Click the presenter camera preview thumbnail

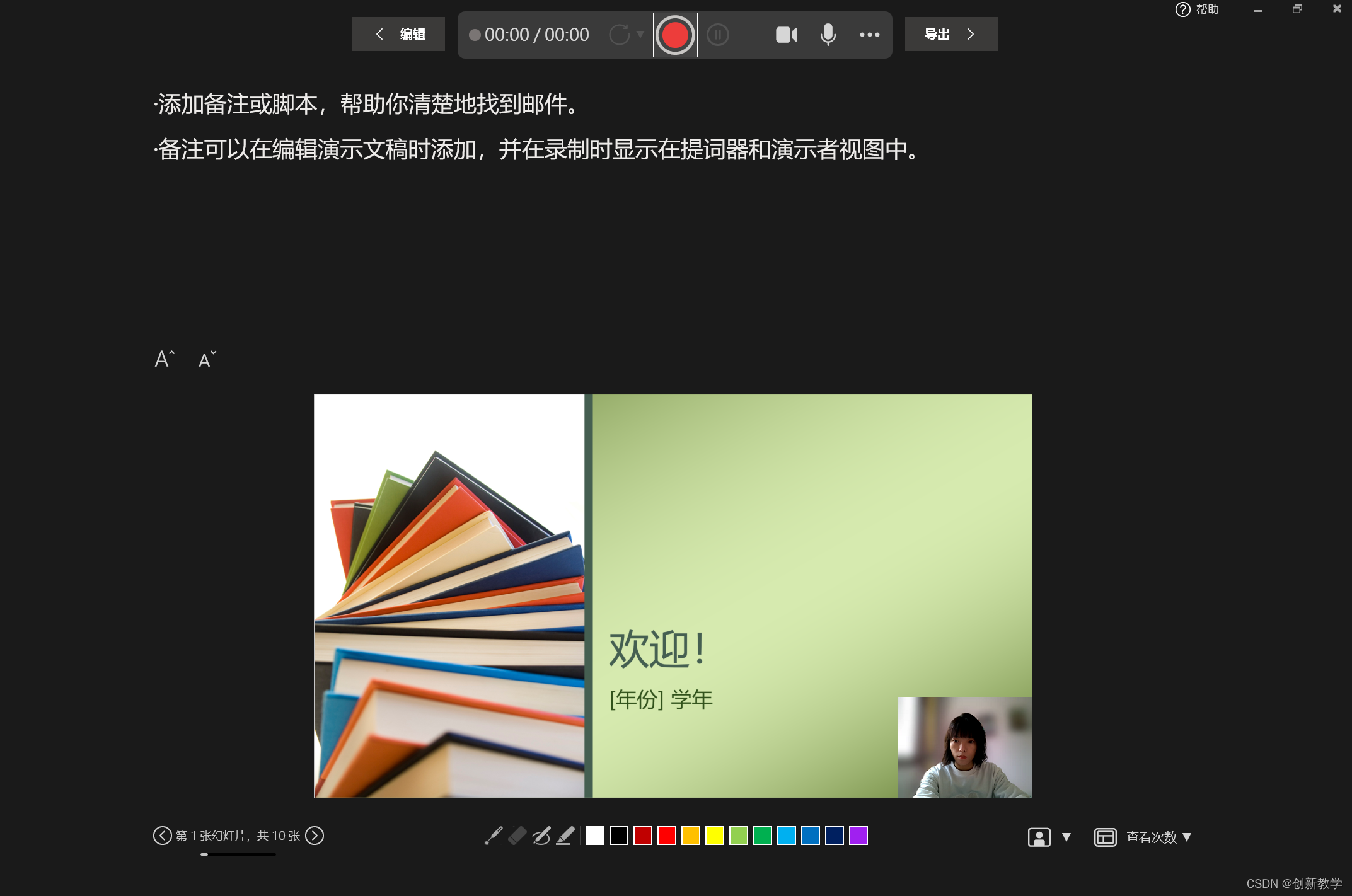tap(964, 747)
